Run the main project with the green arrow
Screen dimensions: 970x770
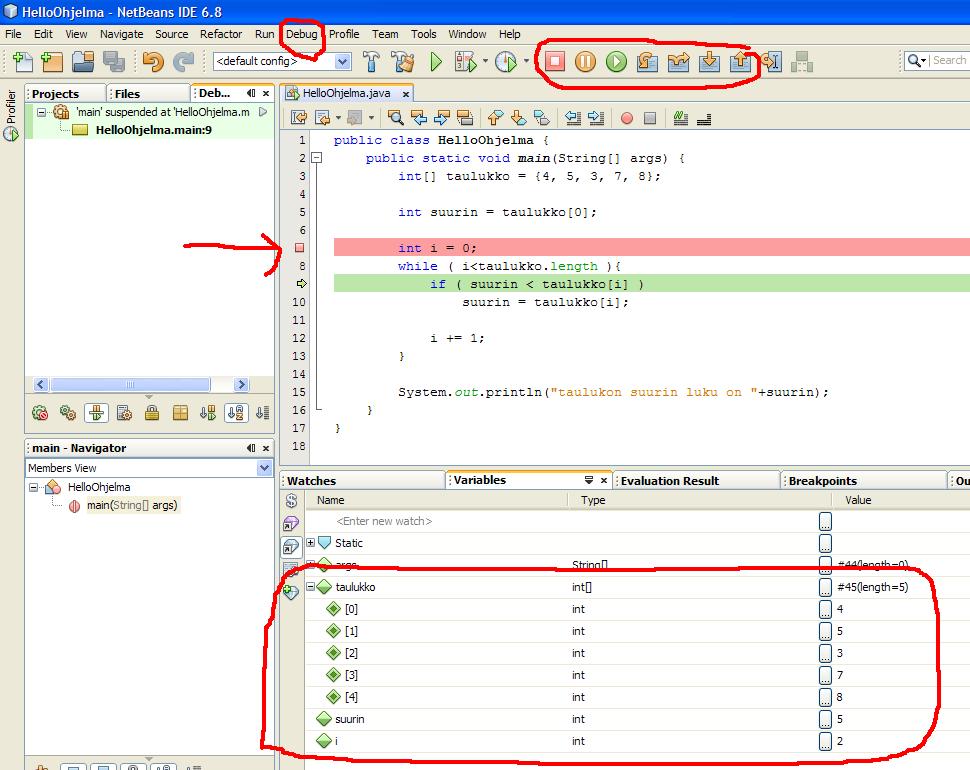tap(436, 61)
